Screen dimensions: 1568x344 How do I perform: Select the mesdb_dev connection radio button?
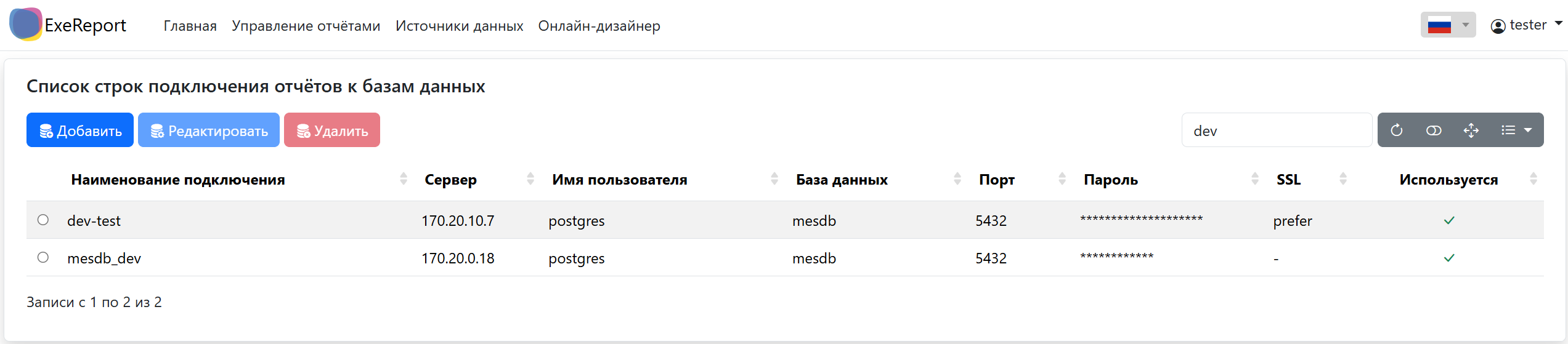(x=43, y=257)
